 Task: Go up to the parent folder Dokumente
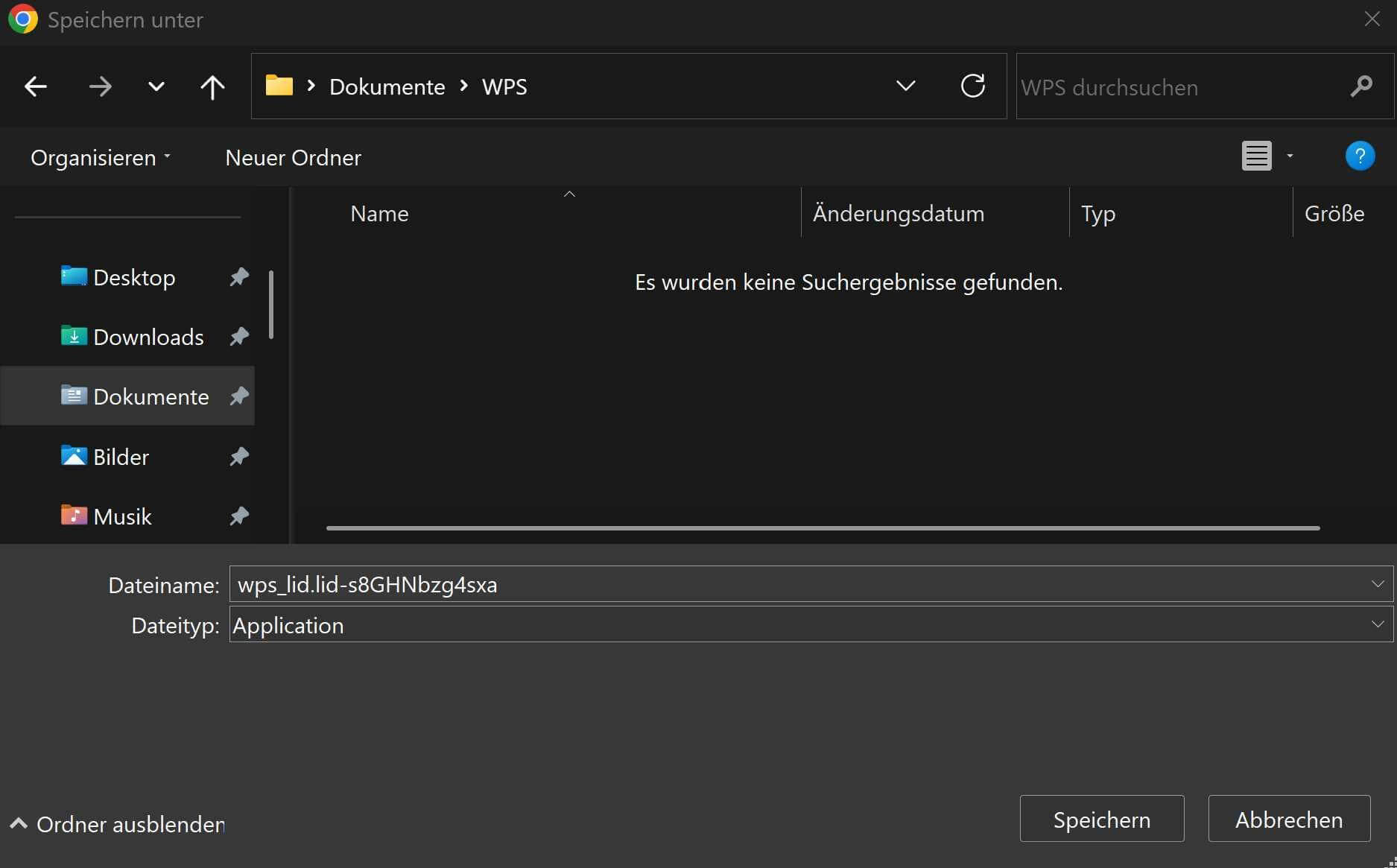[212, 86]
